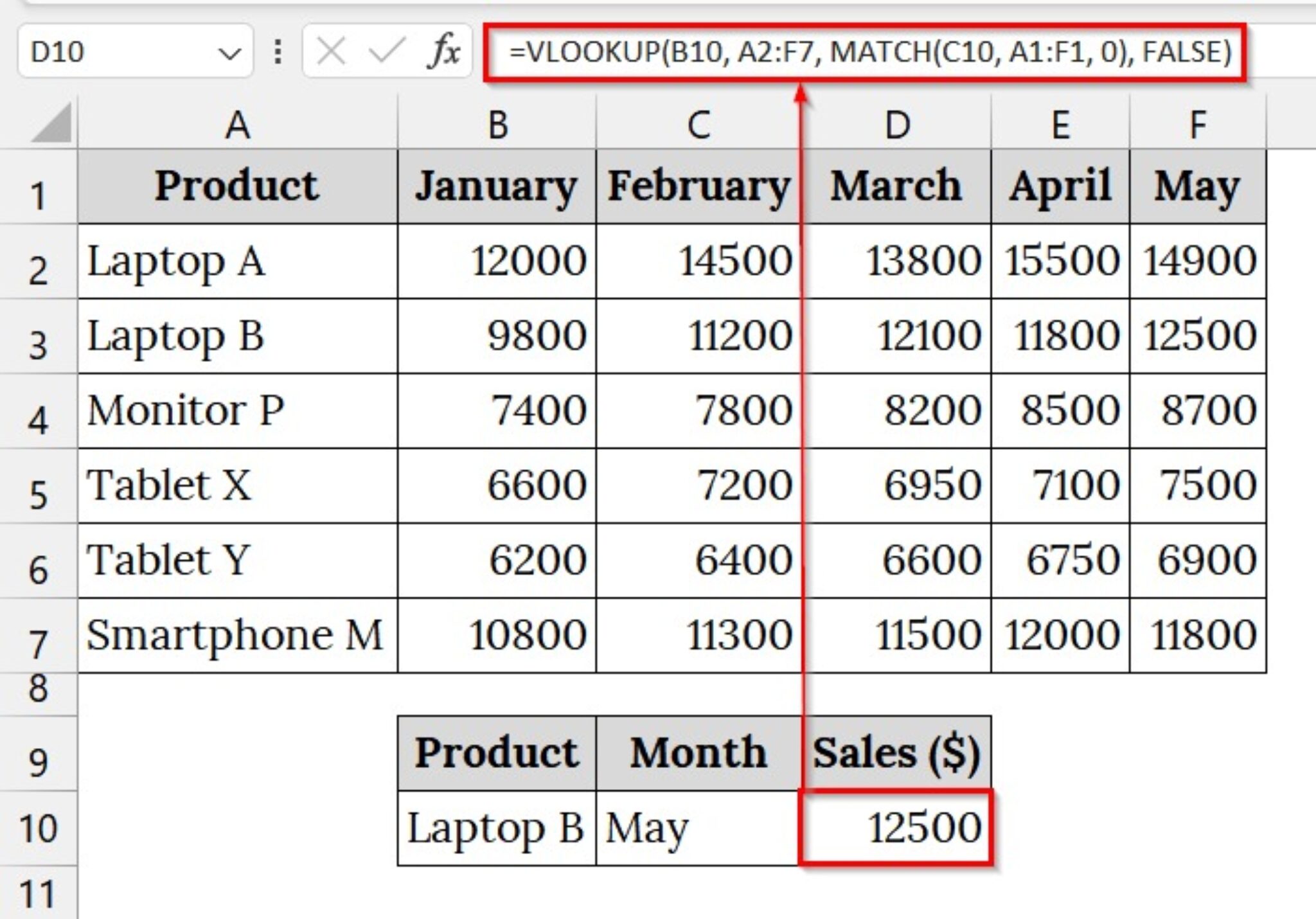This screenshot has height=919, width=1316.
Task: Confirm the formula with the checkmark icon
Action: click(387, 51)
